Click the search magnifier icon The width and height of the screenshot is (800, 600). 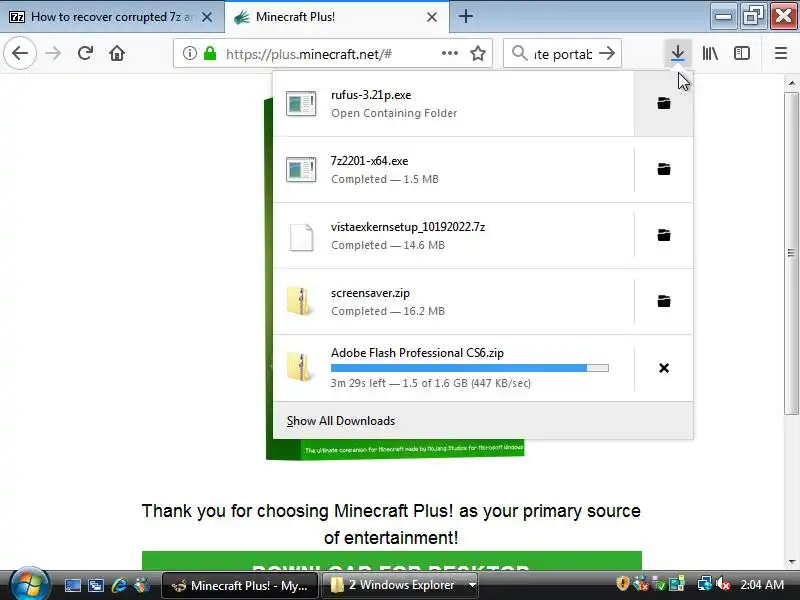[x=519, y=53]
